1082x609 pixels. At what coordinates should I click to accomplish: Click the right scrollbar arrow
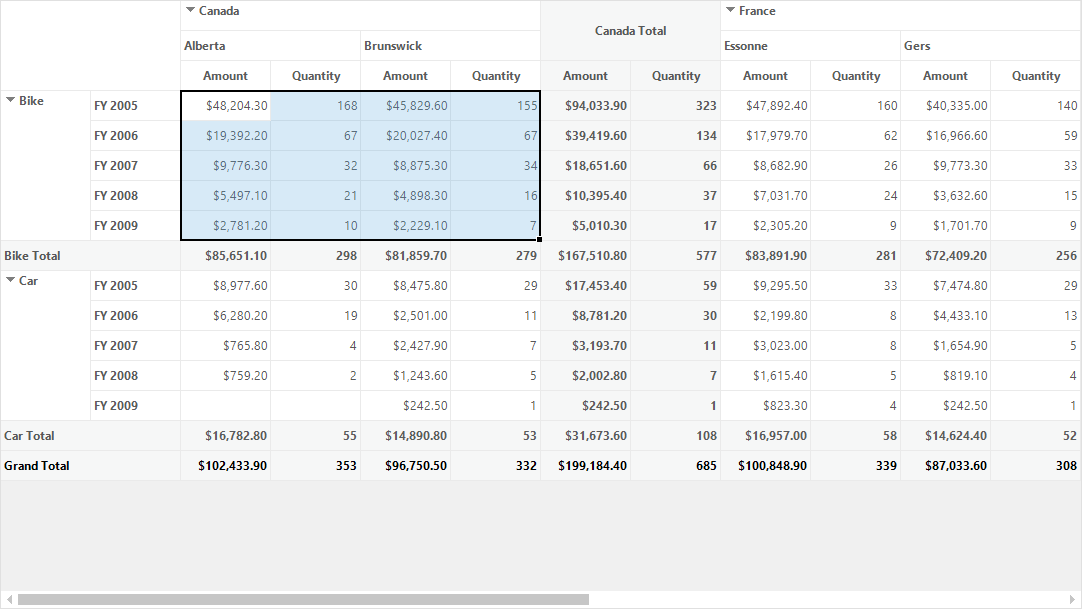click(1072, 599)
